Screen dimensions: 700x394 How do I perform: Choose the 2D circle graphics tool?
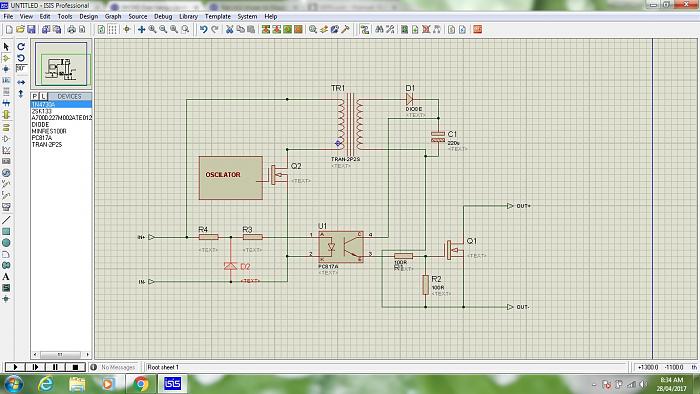pos(6,243)
